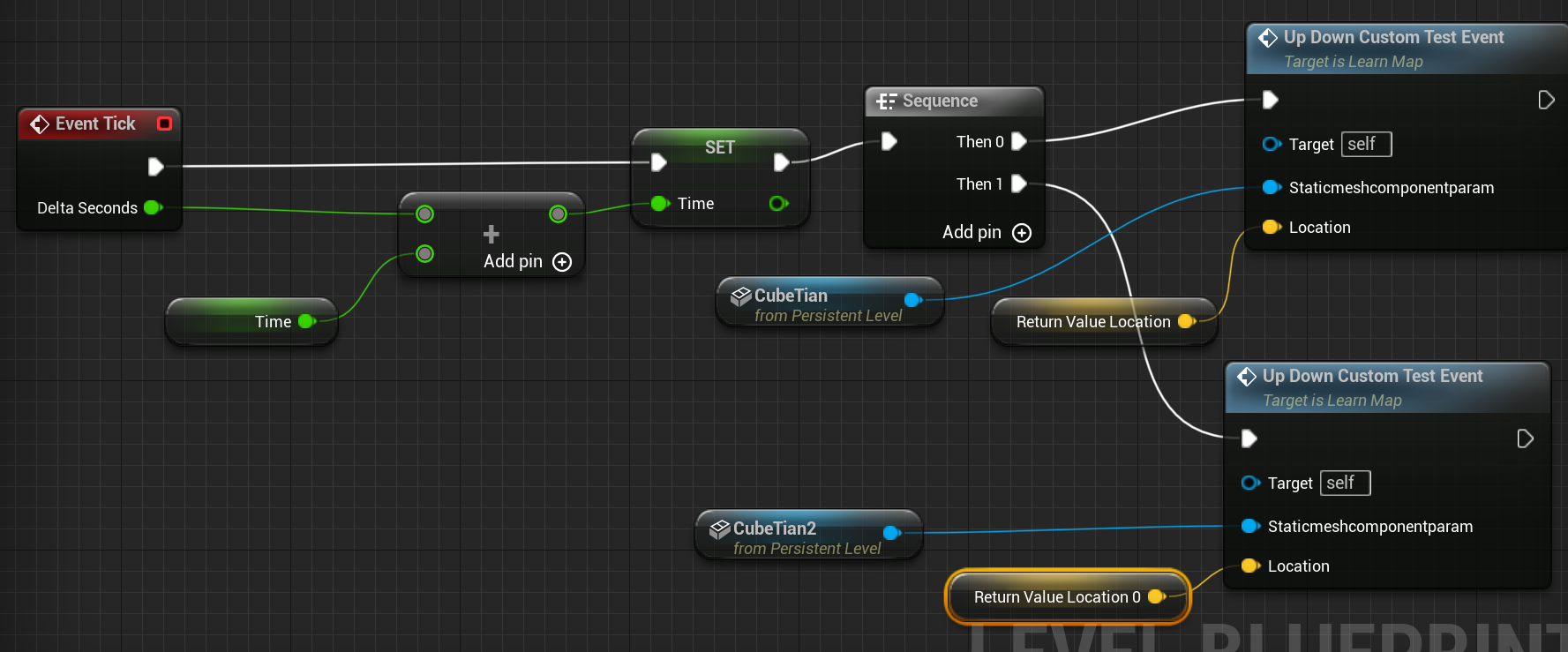Screen dimensions: 1568x652
Task: Select the Return Value Location 0 node label
Action: coord(1057,597)
